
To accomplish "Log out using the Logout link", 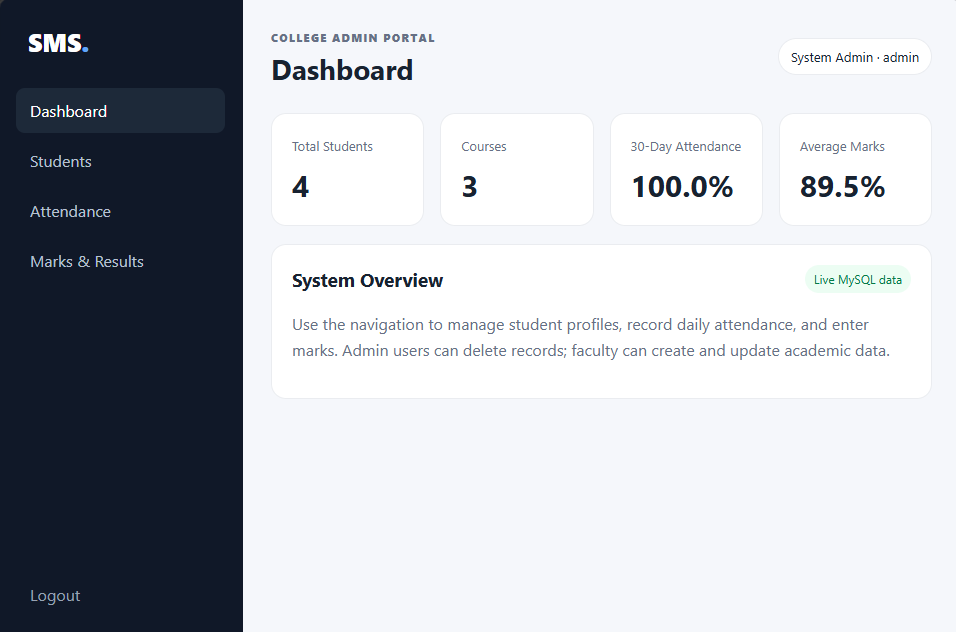I will (55, 595).
